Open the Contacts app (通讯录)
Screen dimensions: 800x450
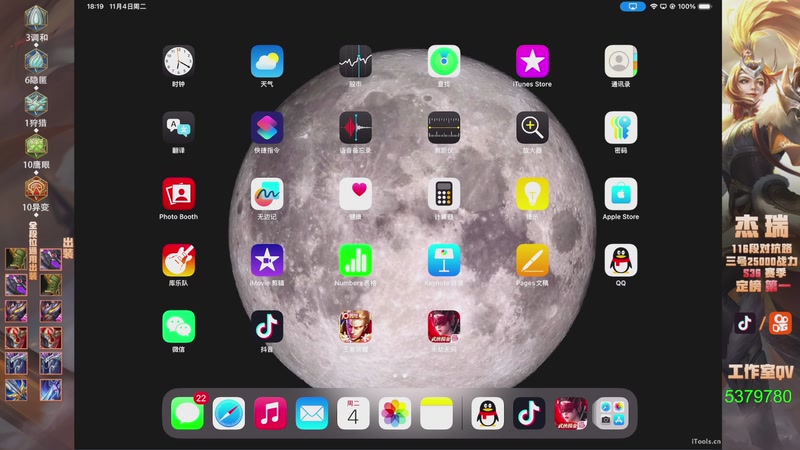[620, 61]
